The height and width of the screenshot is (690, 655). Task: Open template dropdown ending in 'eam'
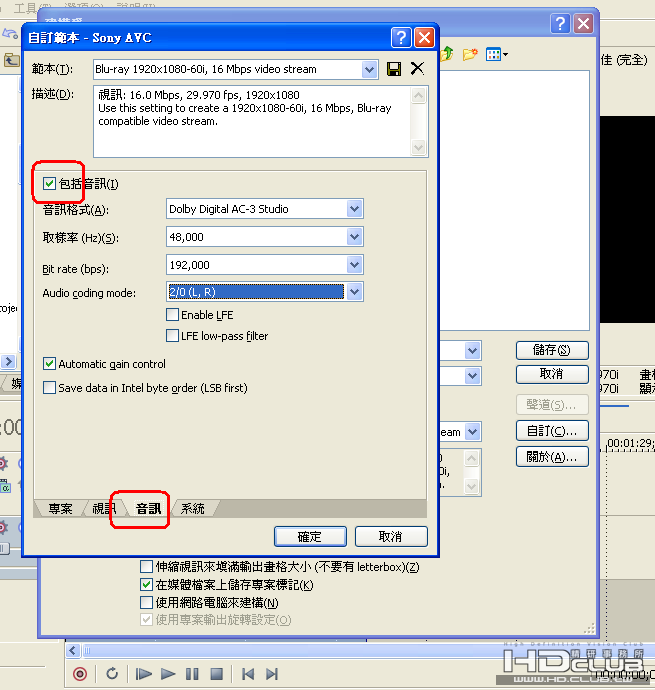pos(472,432)
